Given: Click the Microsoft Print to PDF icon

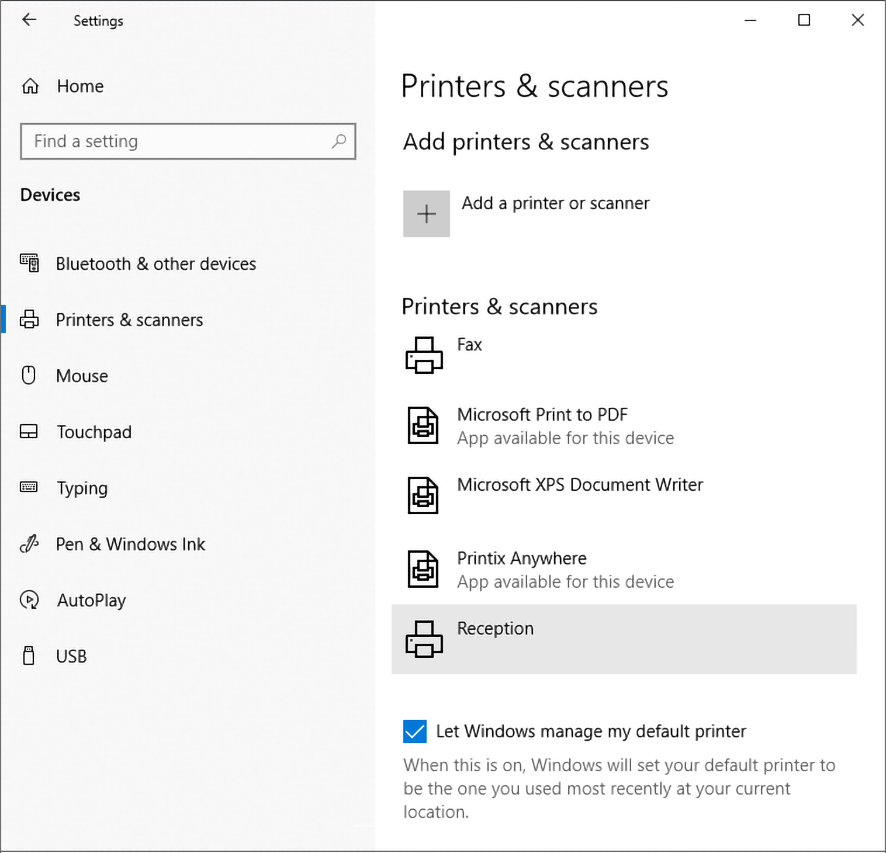Looking at the screenshot, I should point(422,425).
